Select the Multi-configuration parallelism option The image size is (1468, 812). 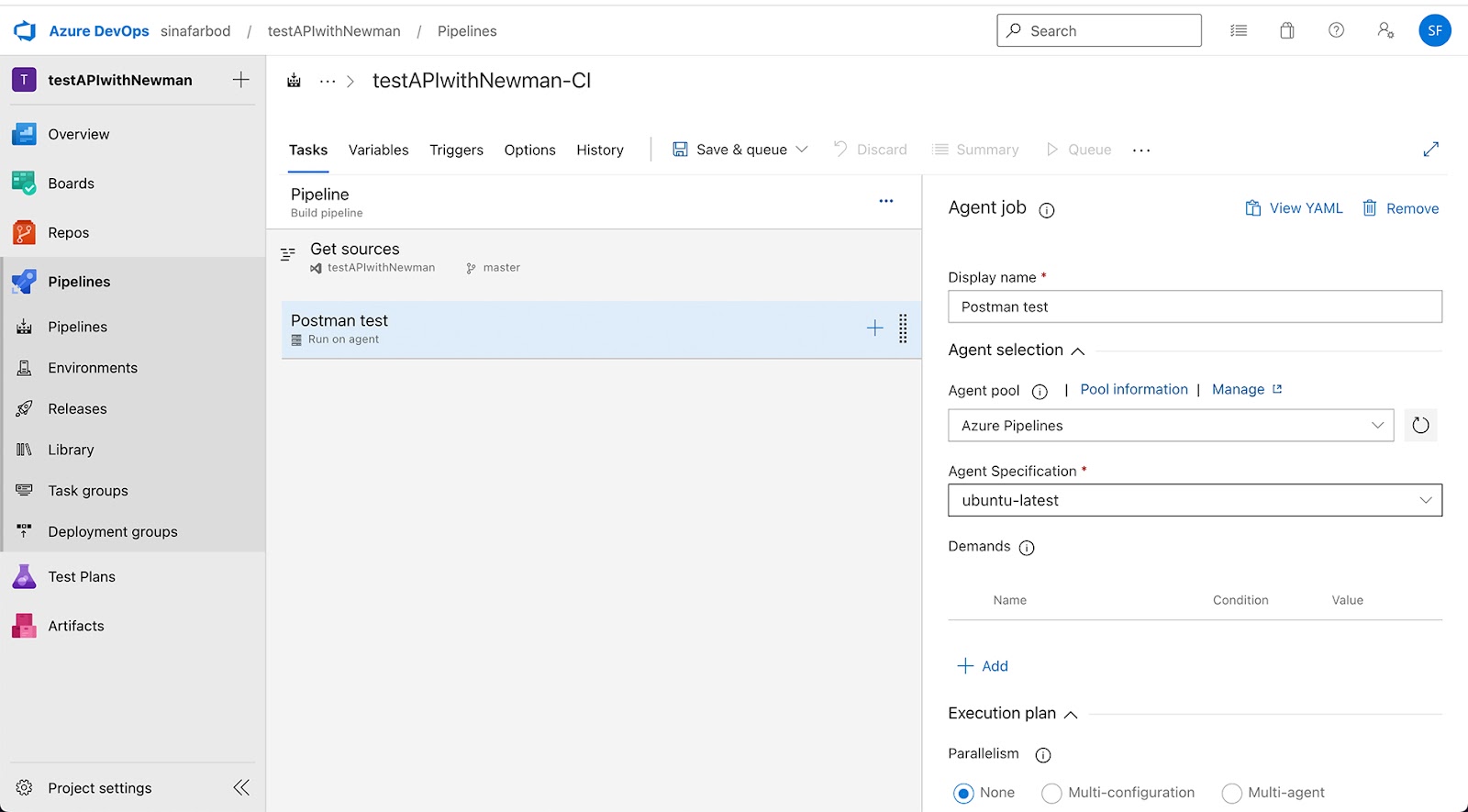pos(1051,794)
